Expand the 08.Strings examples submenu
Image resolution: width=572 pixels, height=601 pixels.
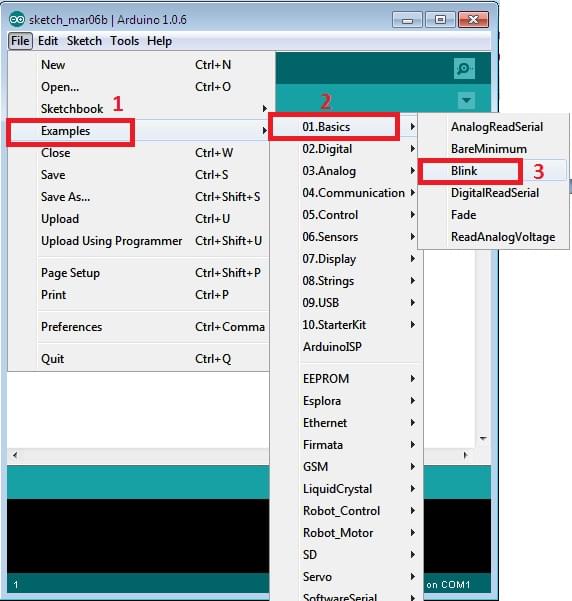point(346,281)
